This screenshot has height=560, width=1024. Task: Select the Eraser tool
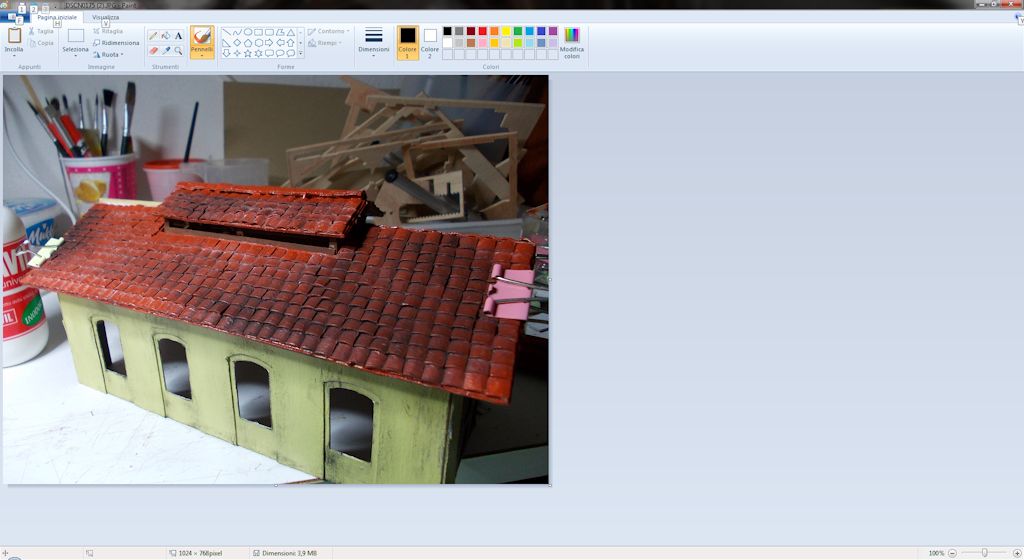pyautogui.click(x=153, y=50)
